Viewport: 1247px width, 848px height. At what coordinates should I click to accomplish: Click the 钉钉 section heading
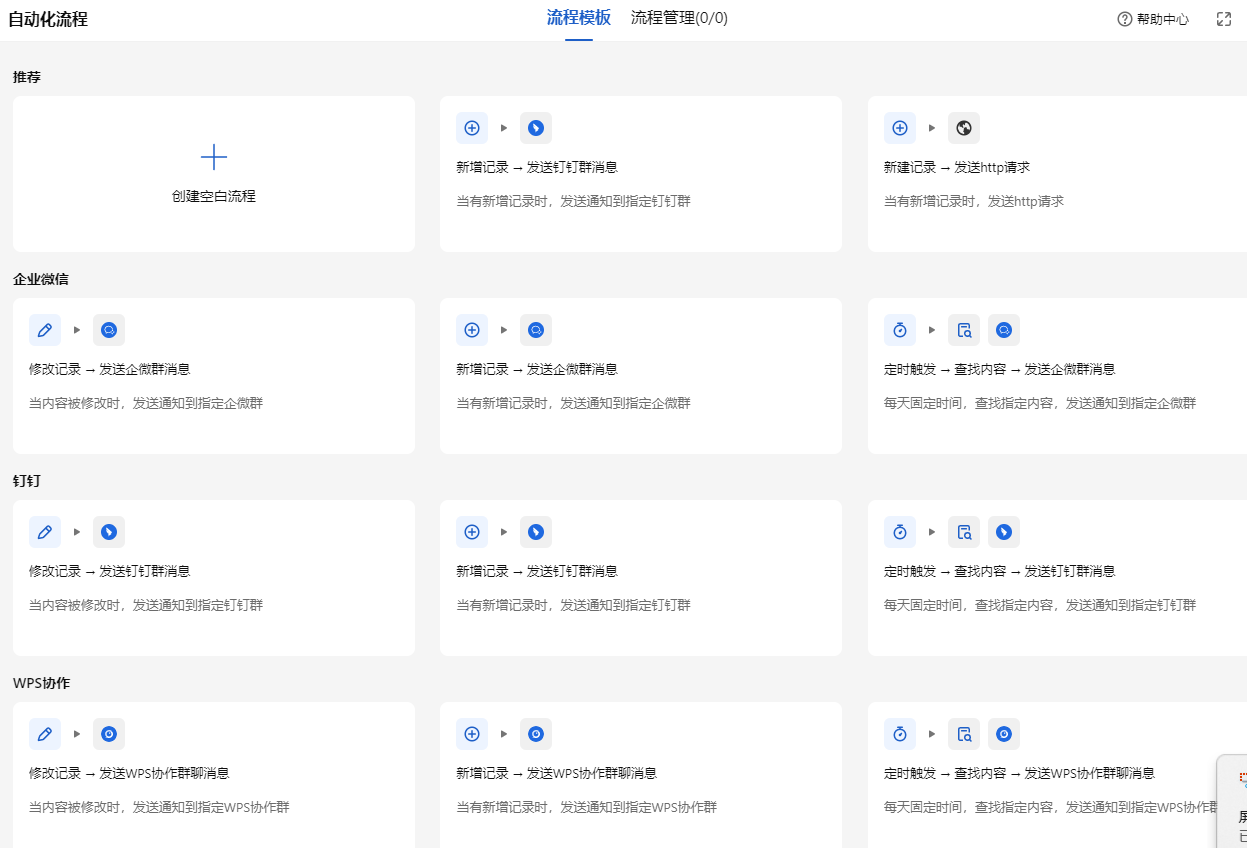tap(27, 481)
